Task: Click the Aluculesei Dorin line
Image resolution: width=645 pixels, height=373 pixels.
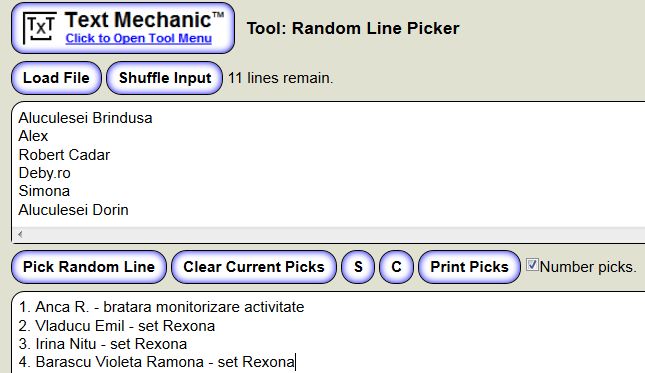Action: (x=73, y=210)
